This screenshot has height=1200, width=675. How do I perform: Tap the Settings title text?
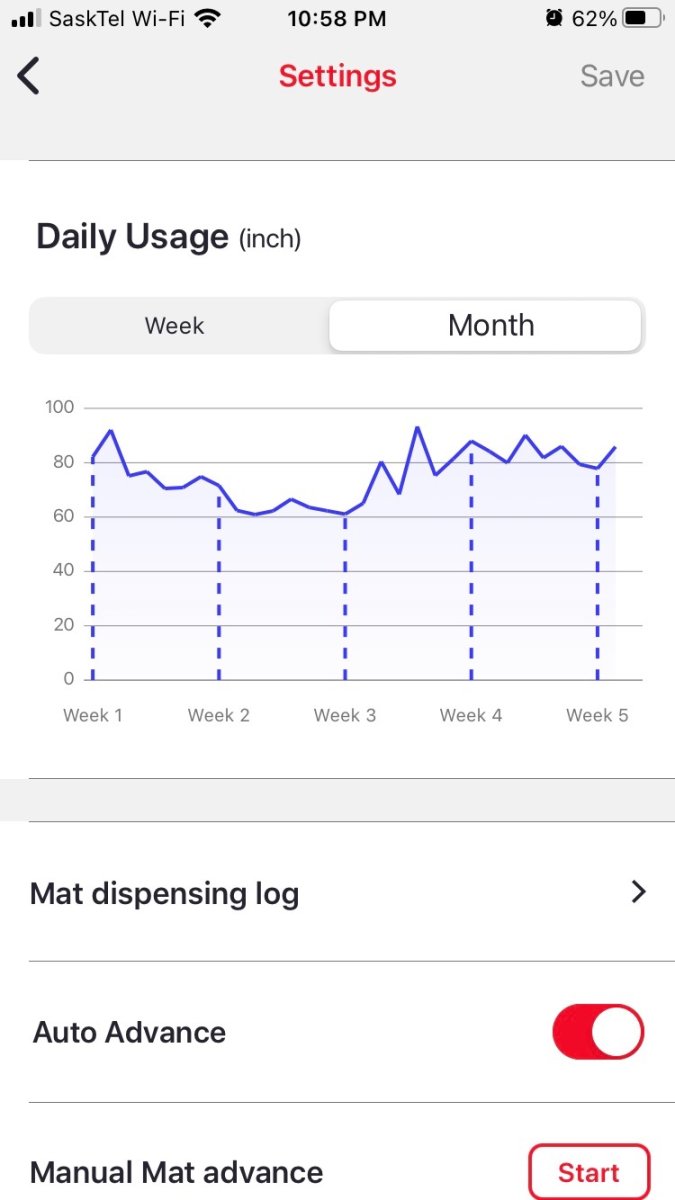pyautogui.click(x=338, y=76)
